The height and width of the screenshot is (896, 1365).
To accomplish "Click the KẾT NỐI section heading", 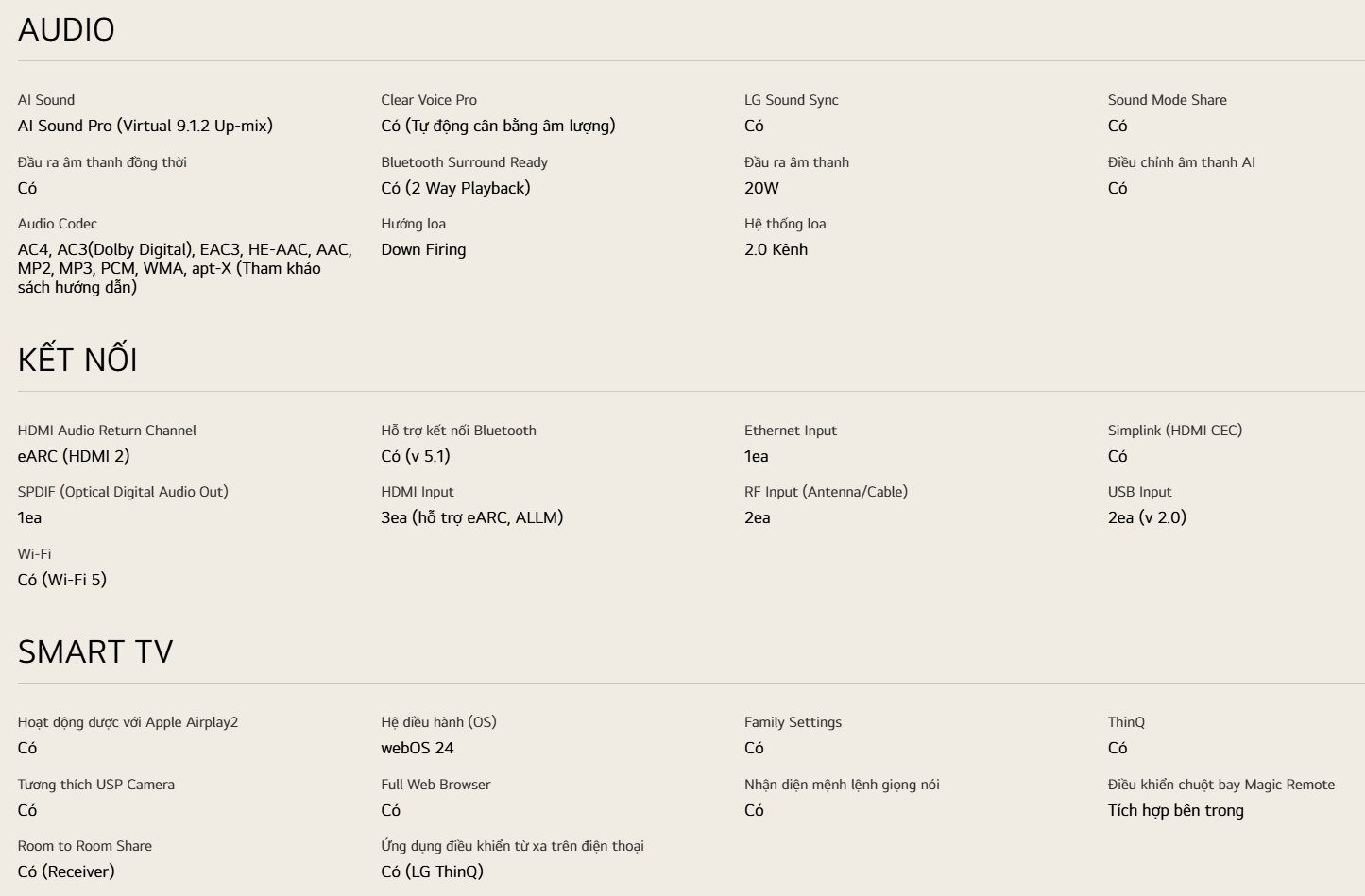I will point(77,360).
